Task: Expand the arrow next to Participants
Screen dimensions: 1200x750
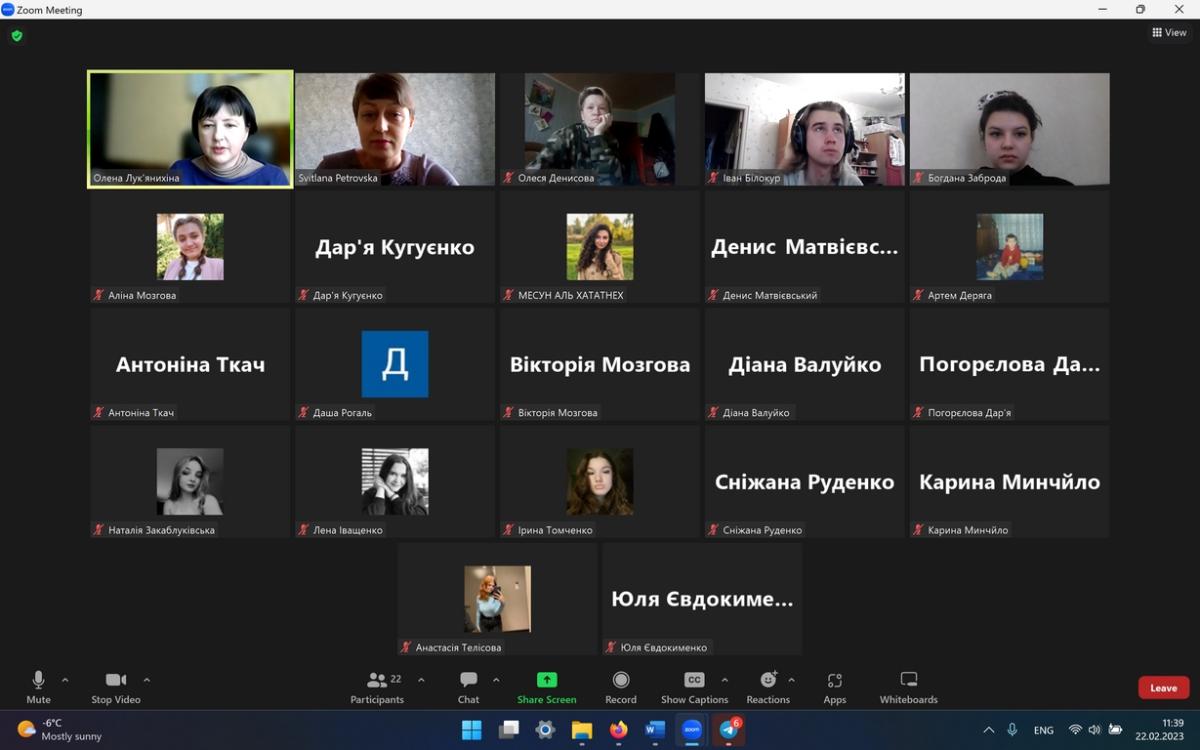Action: point(421,680)
